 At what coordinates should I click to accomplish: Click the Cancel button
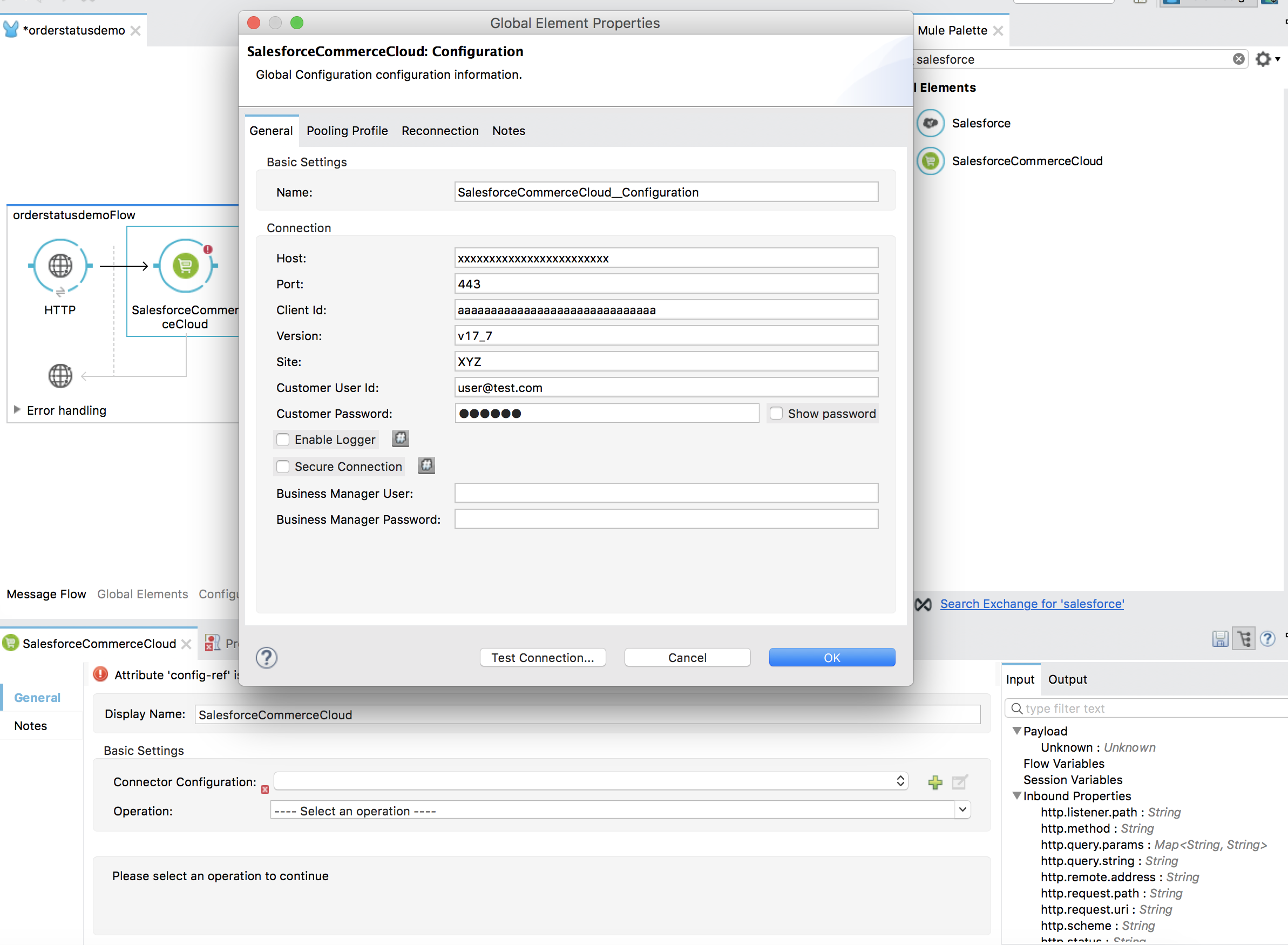pos(687,657)
